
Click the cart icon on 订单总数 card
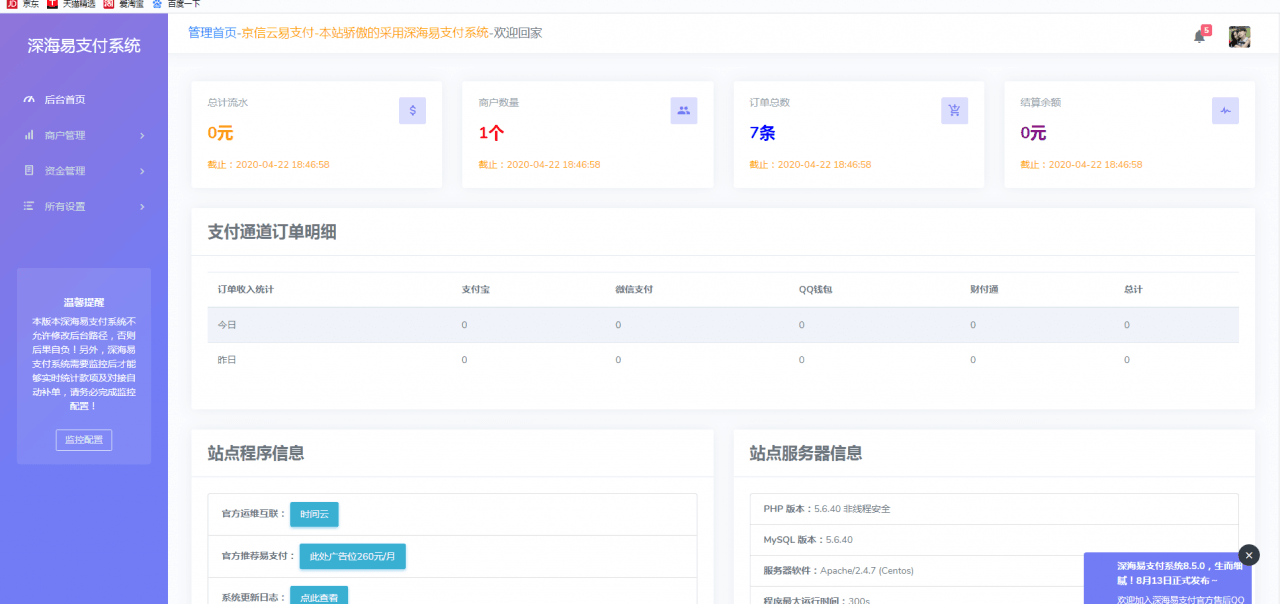coord(954,110)
